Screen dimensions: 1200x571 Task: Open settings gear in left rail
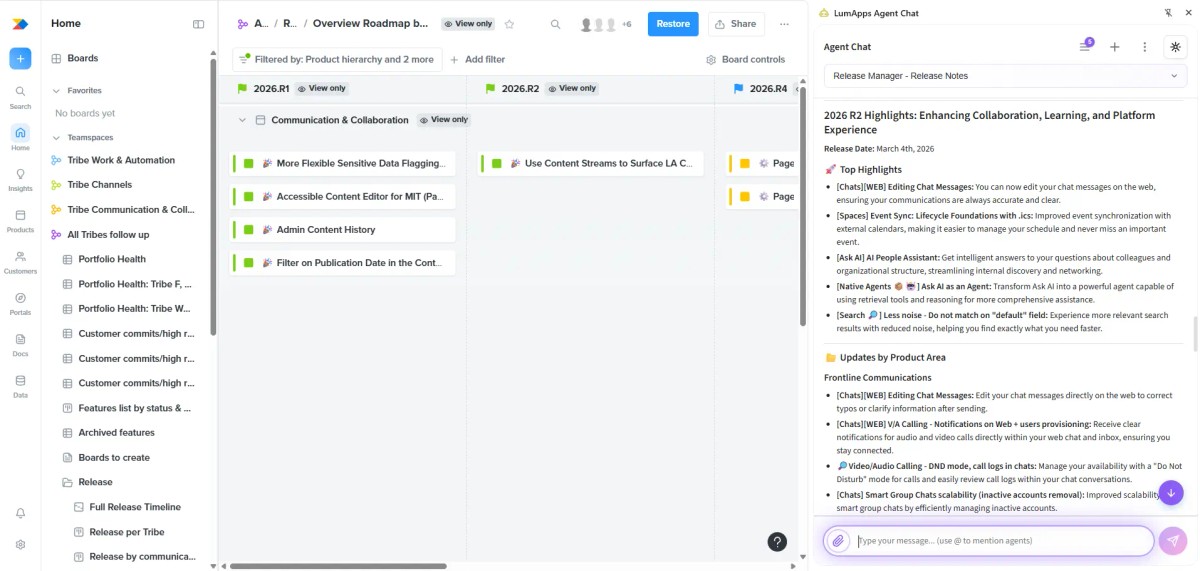pos(20,545)
